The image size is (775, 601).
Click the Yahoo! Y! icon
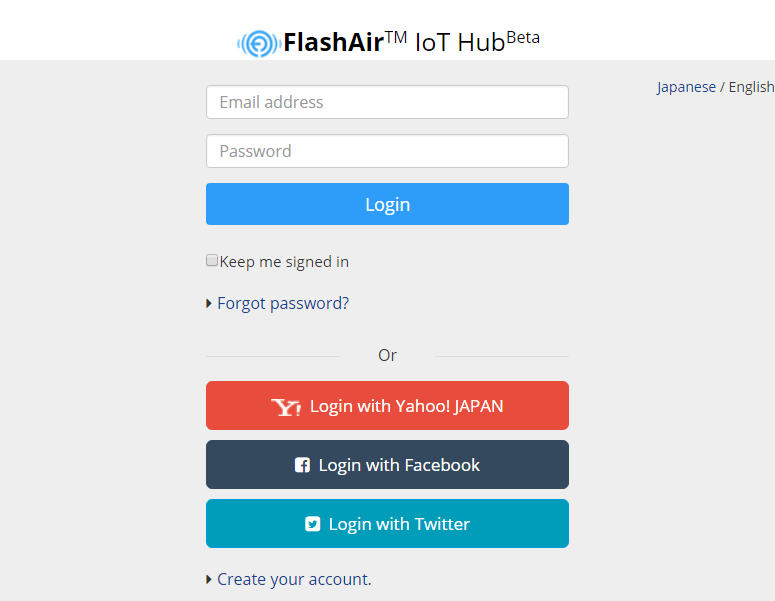pyautogui.click(x=286, y=407)
